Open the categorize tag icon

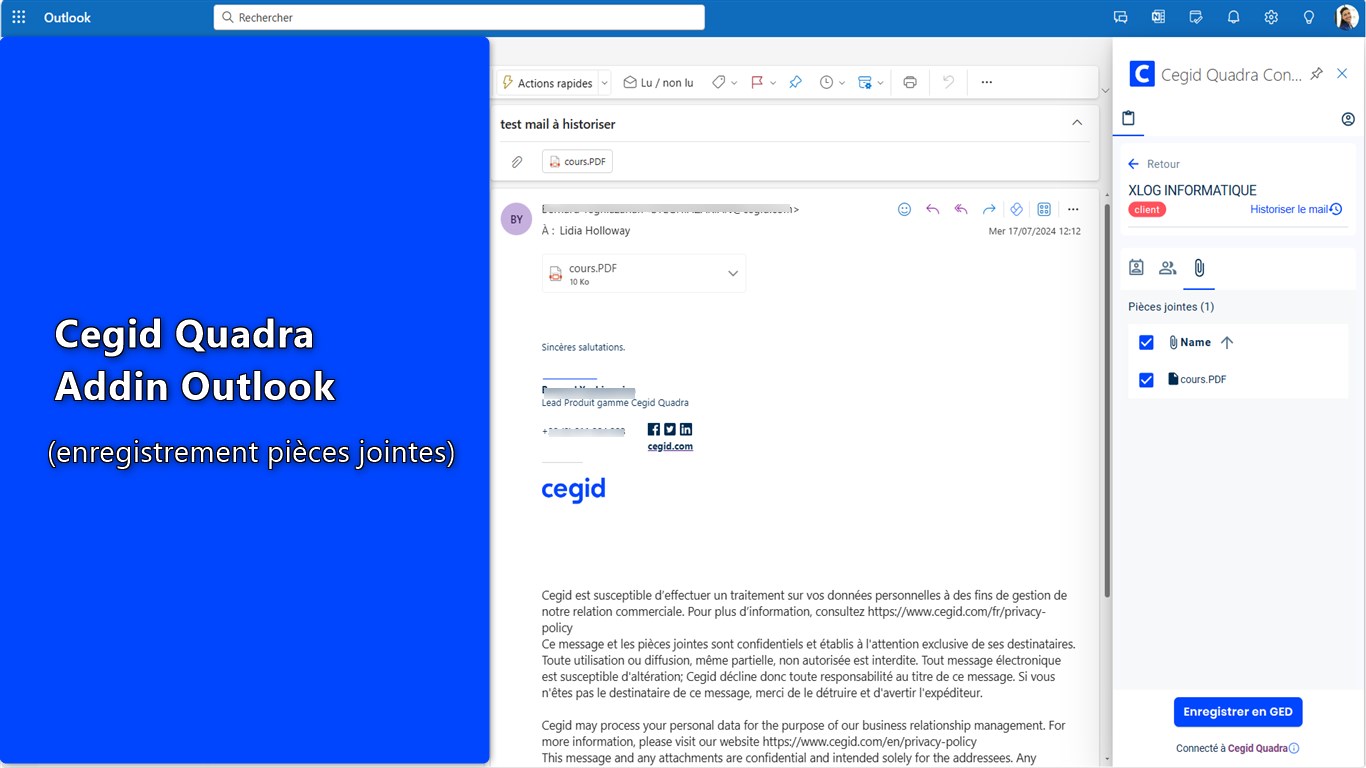pyautogui.click(x=718, y=83)
